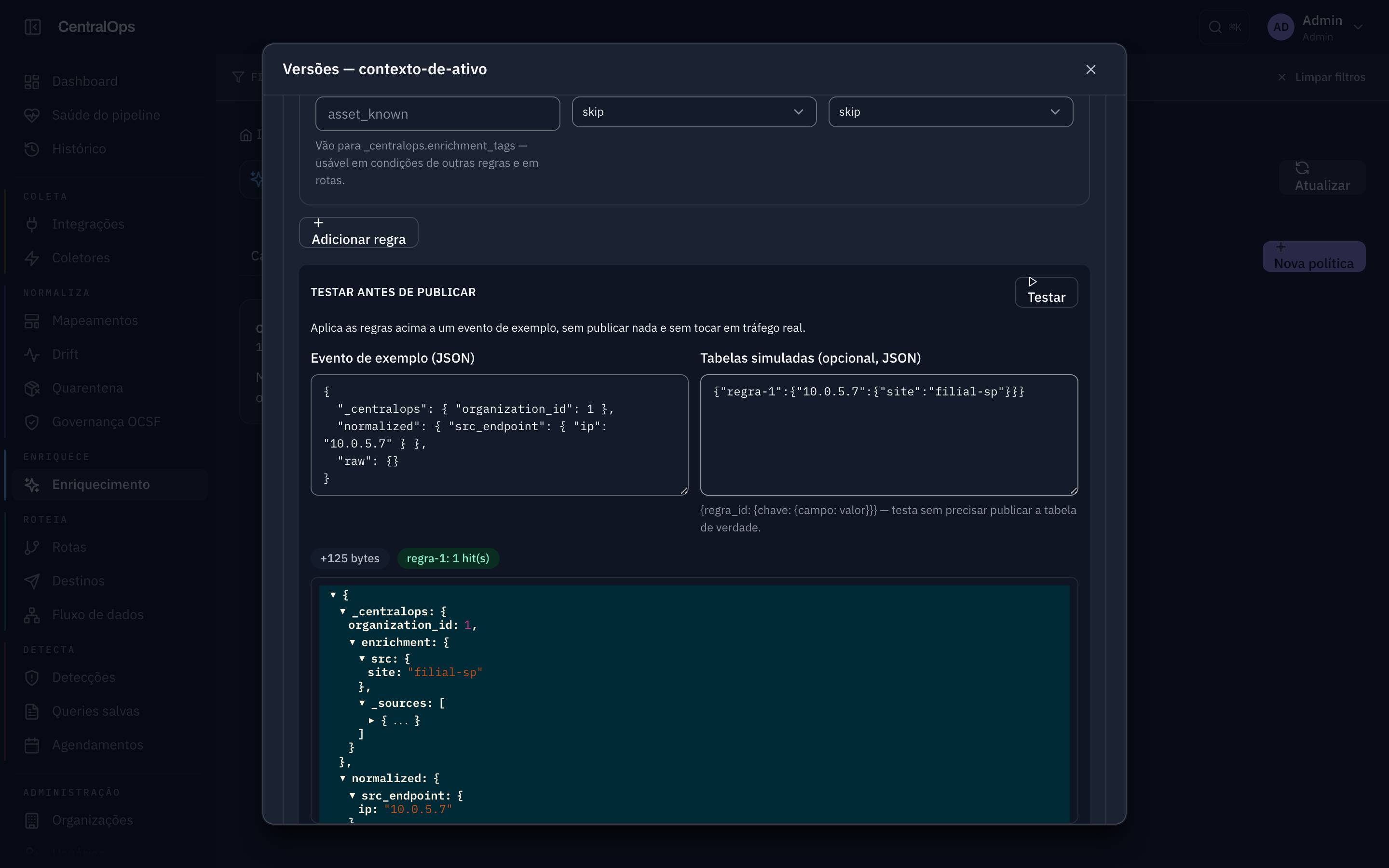Close the Versões dialog
This screenshot has height=868, width=1389.
(x=1090, y=69)
